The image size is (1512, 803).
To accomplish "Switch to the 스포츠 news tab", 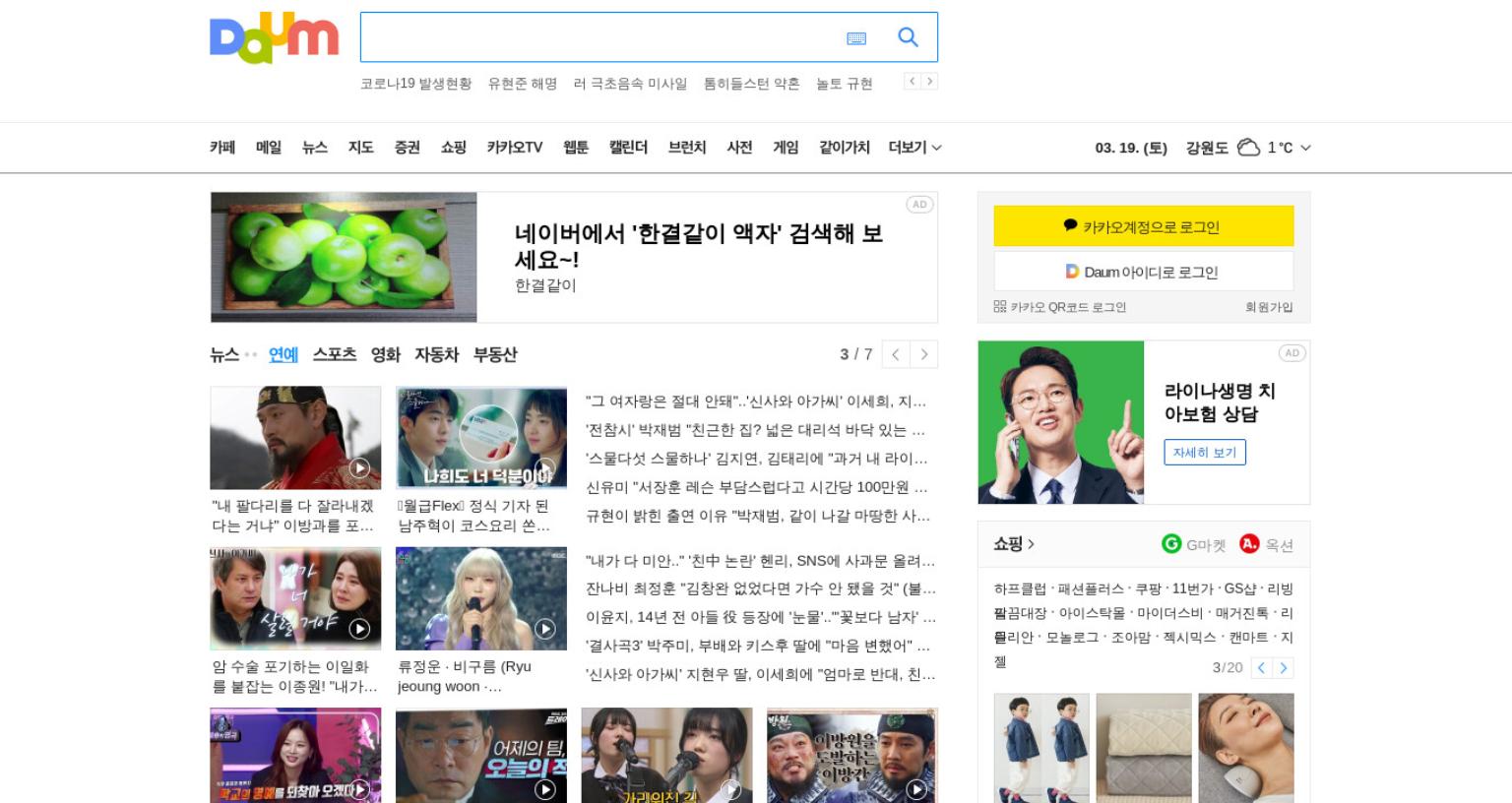I will pyautogui.click(x=335, y=354).
